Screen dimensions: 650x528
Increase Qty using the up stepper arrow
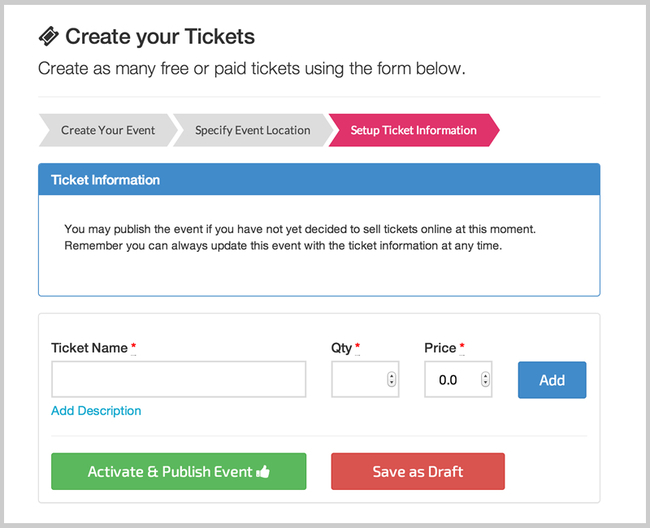pyautogui.click(x=391, y=376)
